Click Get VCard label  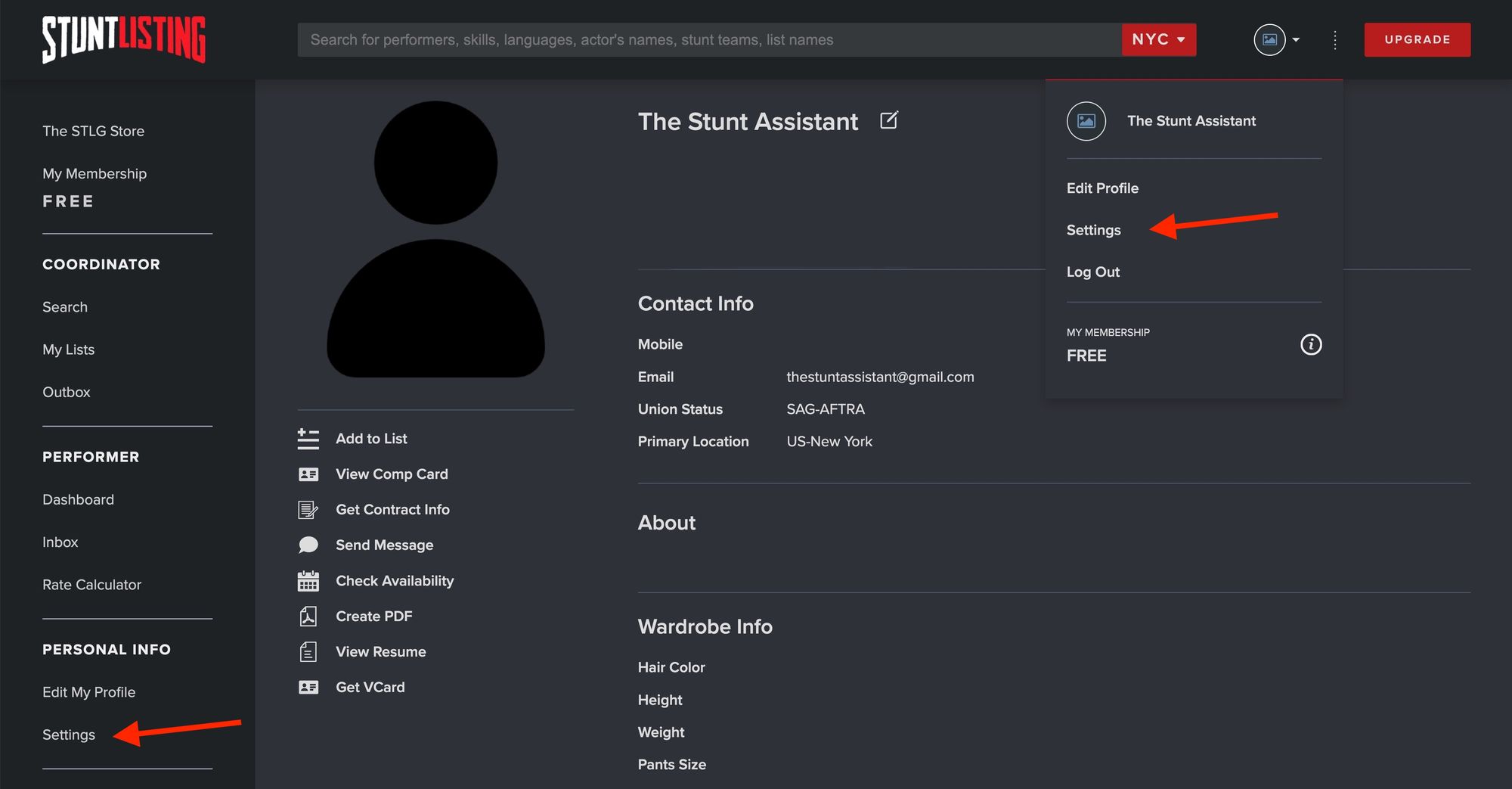coord(370,688)
